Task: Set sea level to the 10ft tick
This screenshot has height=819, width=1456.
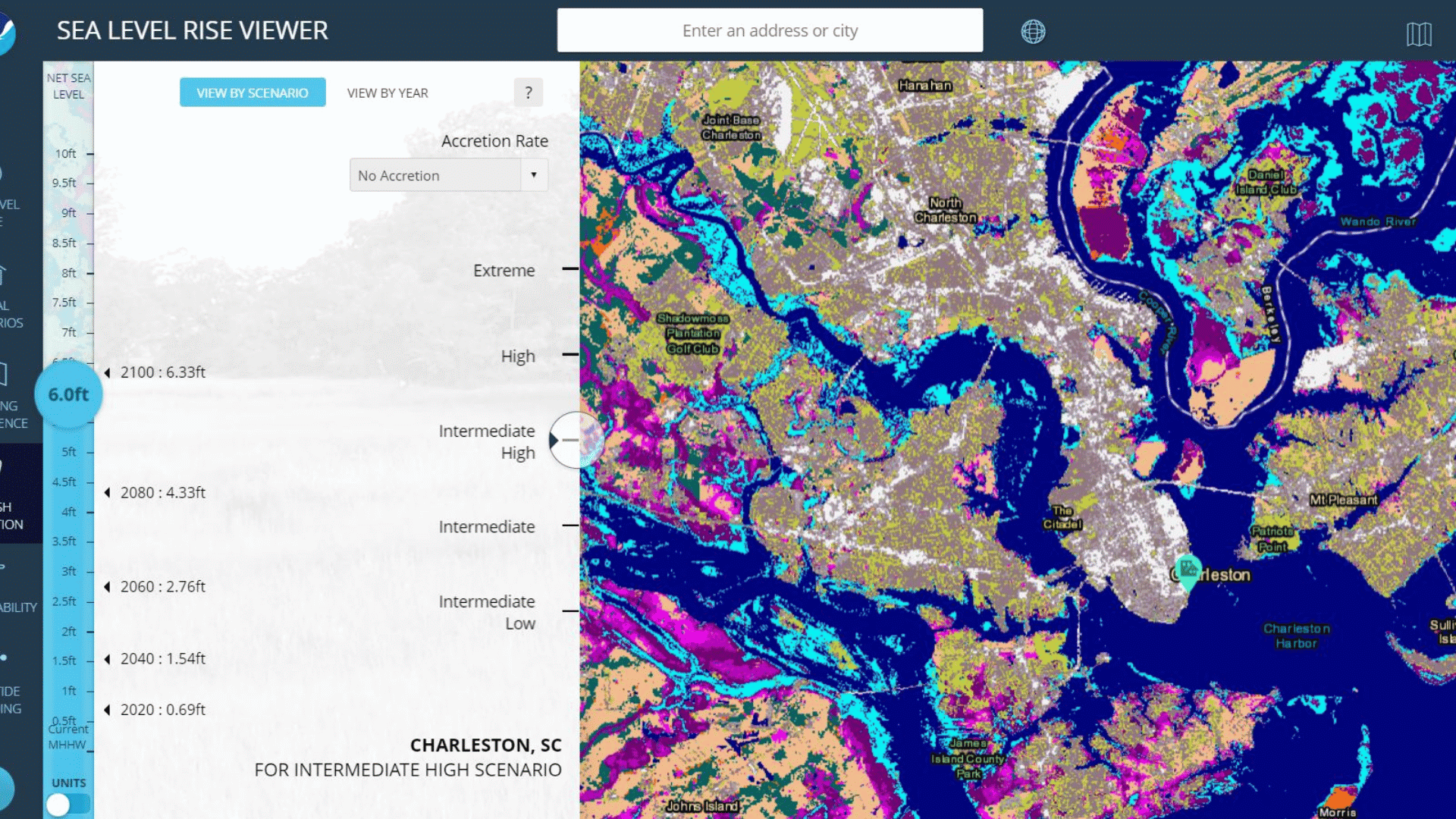Action: pyautogui.click(x=73, y=154)
